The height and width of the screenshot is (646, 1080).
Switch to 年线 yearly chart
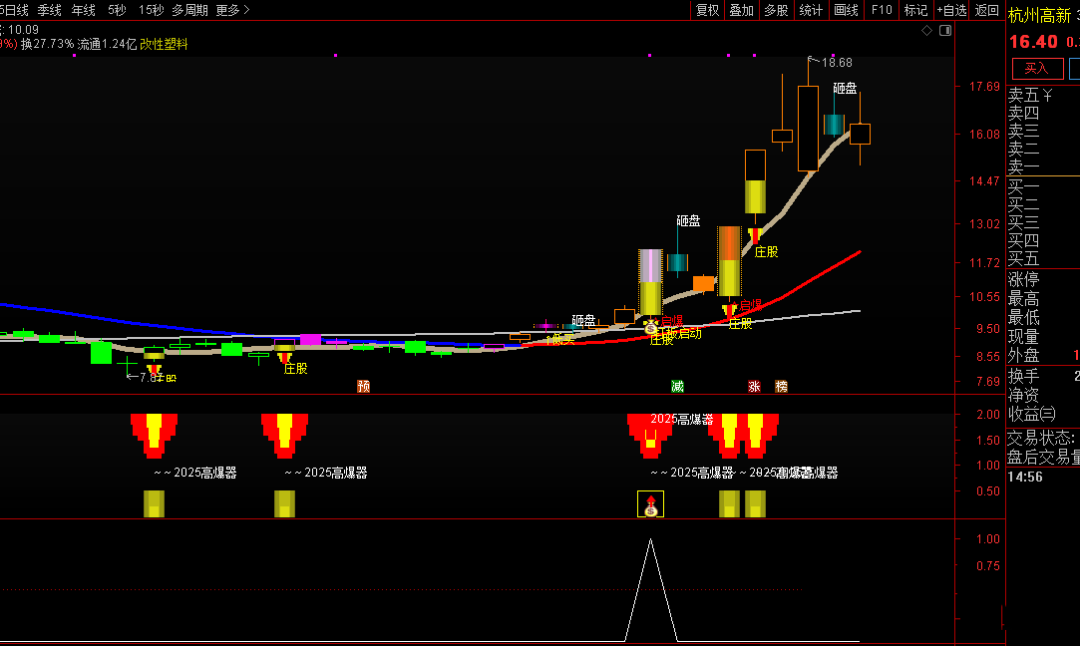[84, 10]
